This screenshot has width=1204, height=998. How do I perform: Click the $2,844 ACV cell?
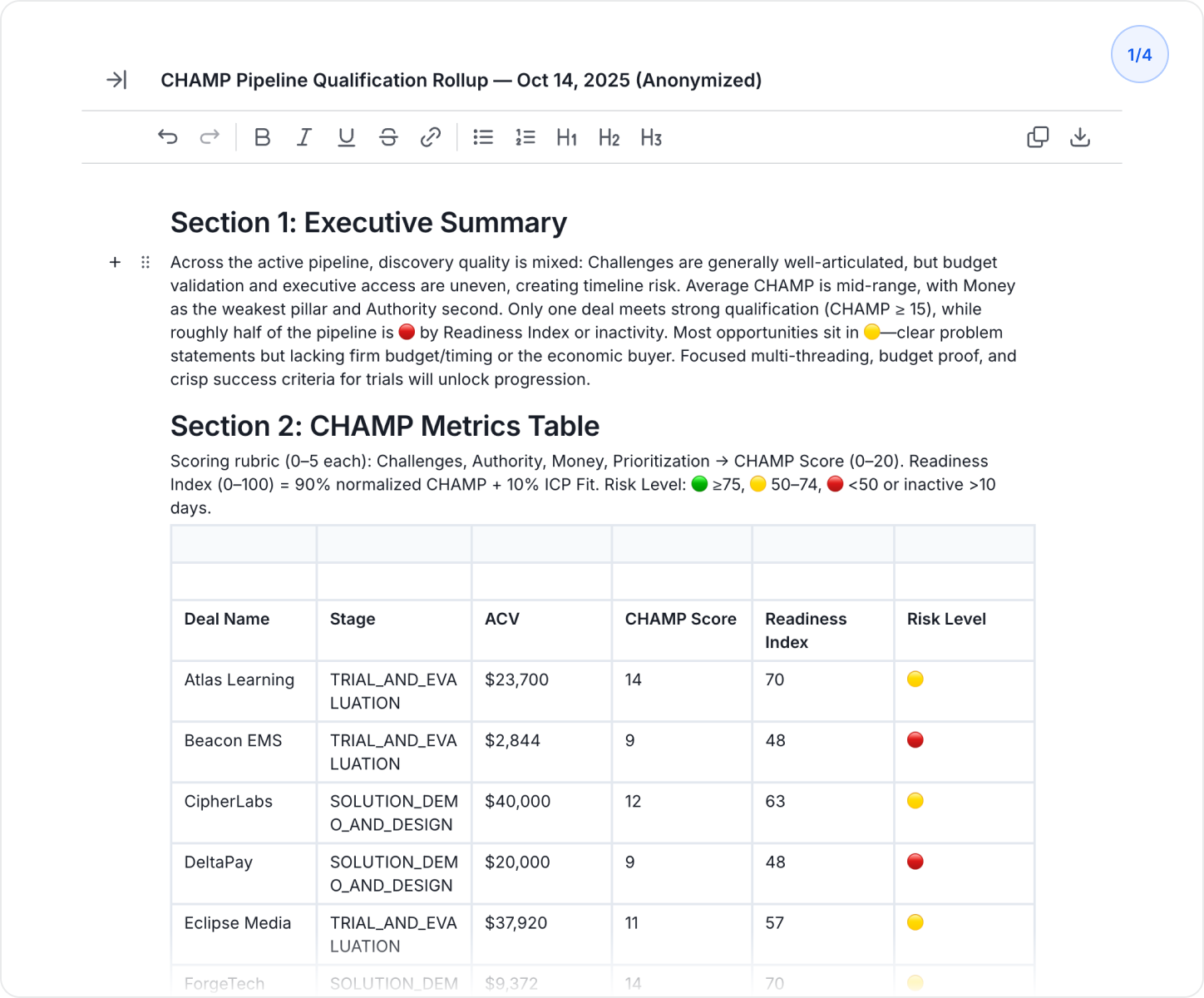click(541, 752)
